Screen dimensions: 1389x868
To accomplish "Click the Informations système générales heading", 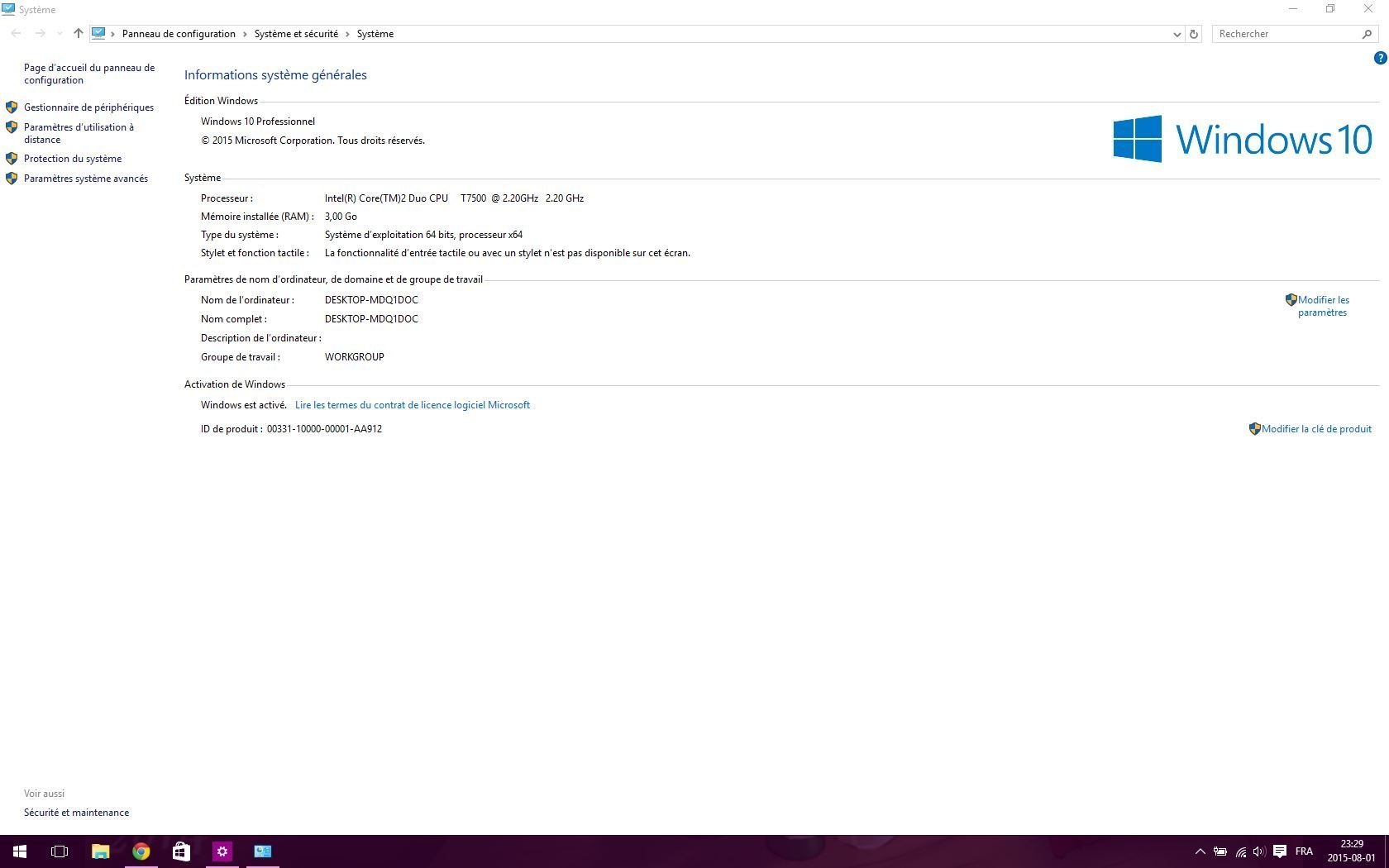I will [275, 75].
